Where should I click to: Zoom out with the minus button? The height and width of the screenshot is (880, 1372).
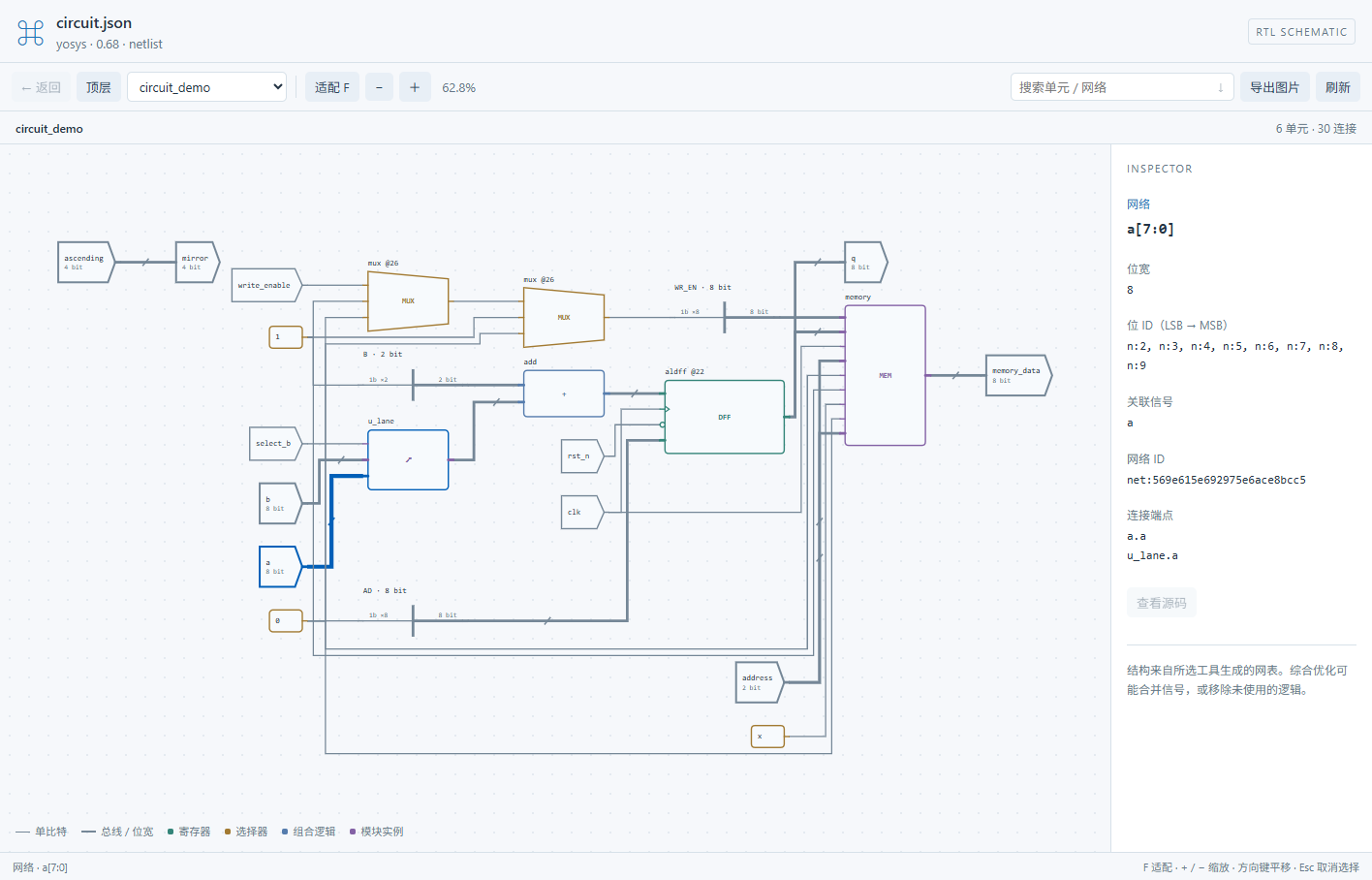pyautogui.click(x=379, y=87)
